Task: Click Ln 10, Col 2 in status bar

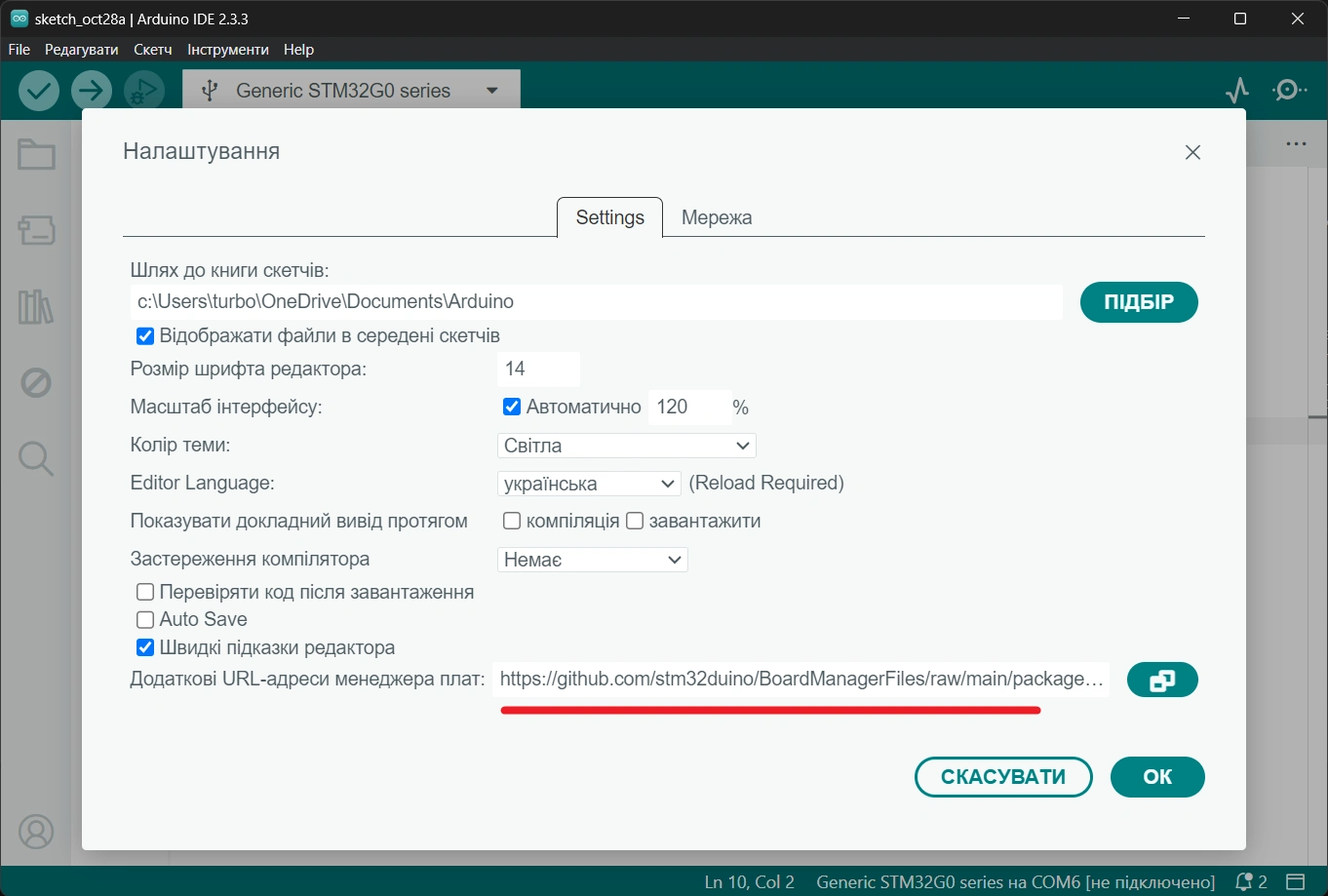Action: pyautogui.click(x=750, y=881)
